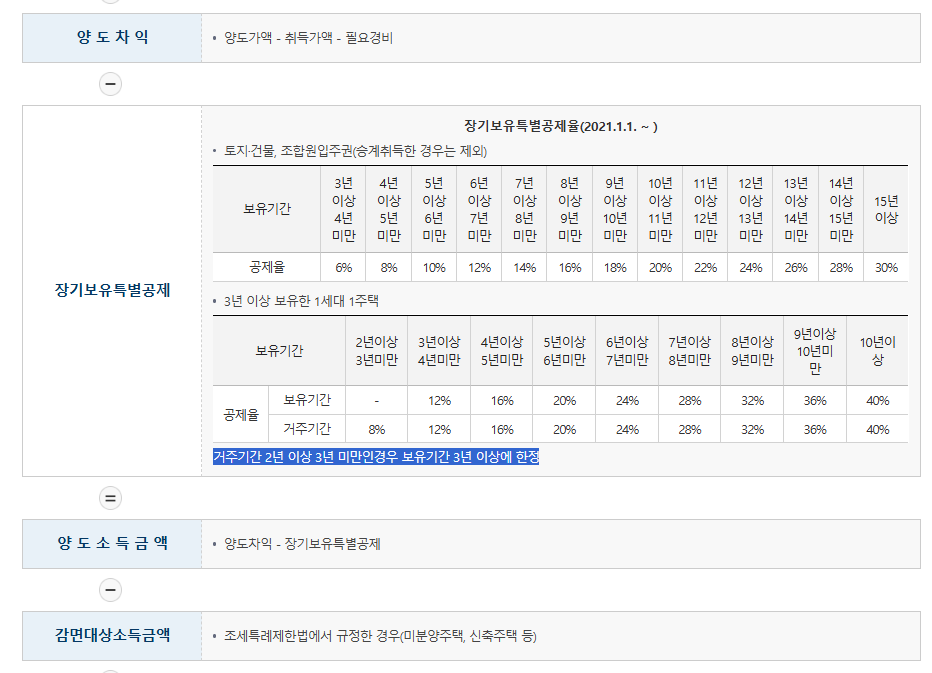Click the 26% deduction rate cell
932x673 pixels.
(795, 268)
